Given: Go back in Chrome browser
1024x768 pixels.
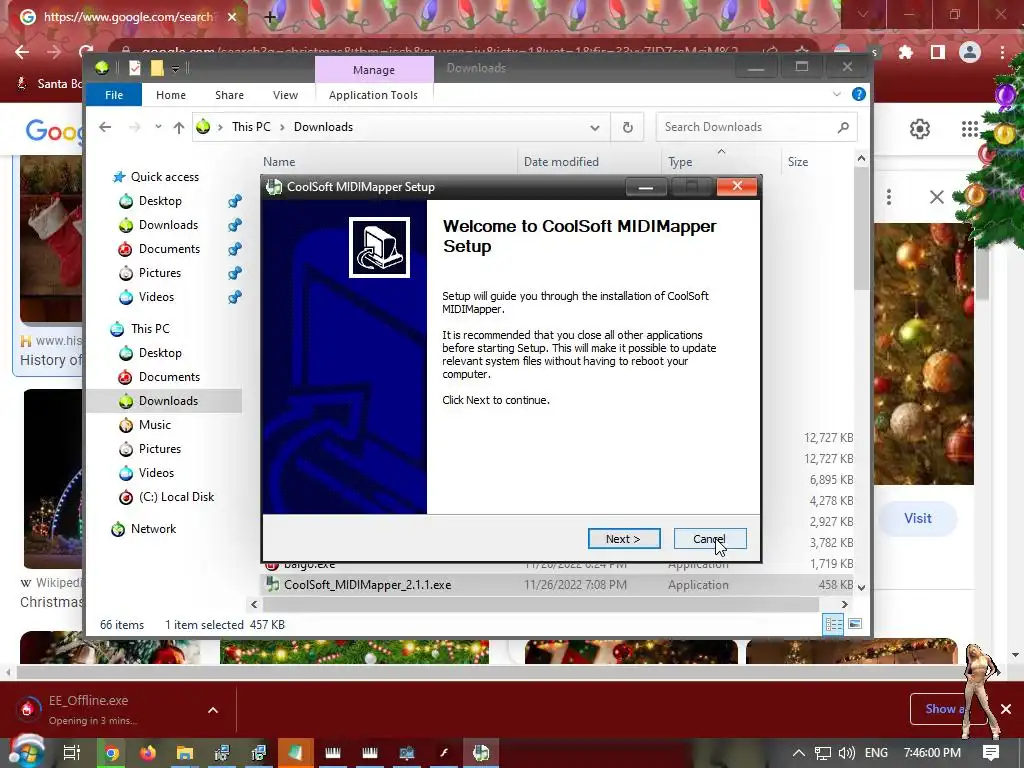Looking at the screenshot, I should click(22, 52).
